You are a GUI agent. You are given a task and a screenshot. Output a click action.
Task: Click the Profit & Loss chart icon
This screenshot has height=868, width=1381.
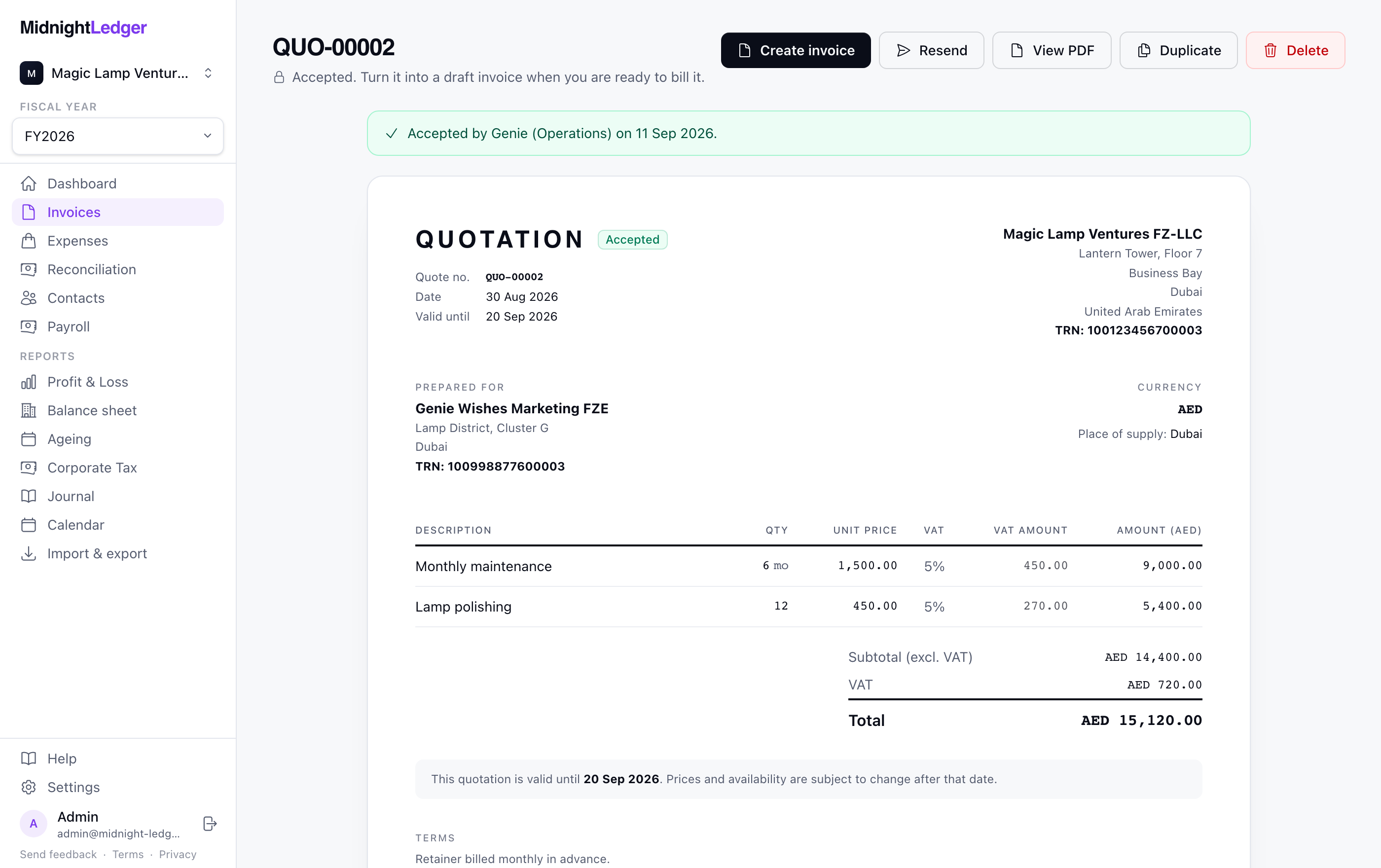pyautogui.click(x=29, y=382)
